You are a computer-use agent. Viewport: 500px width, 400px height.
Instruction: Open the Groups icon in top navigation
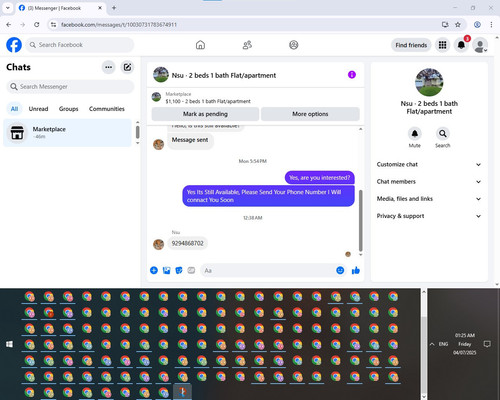coord(294,45)
